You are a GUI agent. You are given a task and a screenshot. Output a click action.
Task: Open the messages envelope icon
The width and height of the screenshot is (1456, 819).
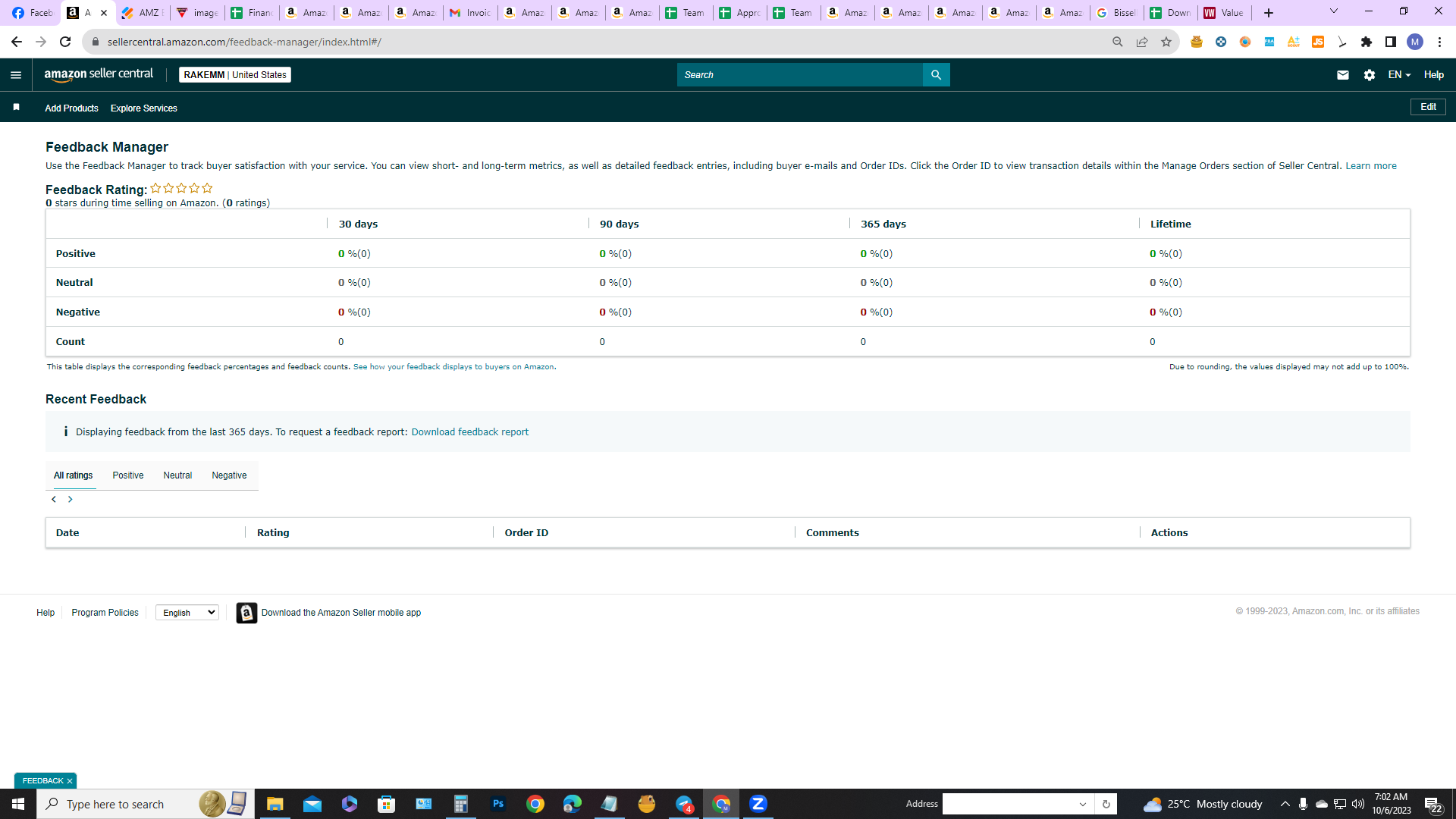tap(1342, 74)
